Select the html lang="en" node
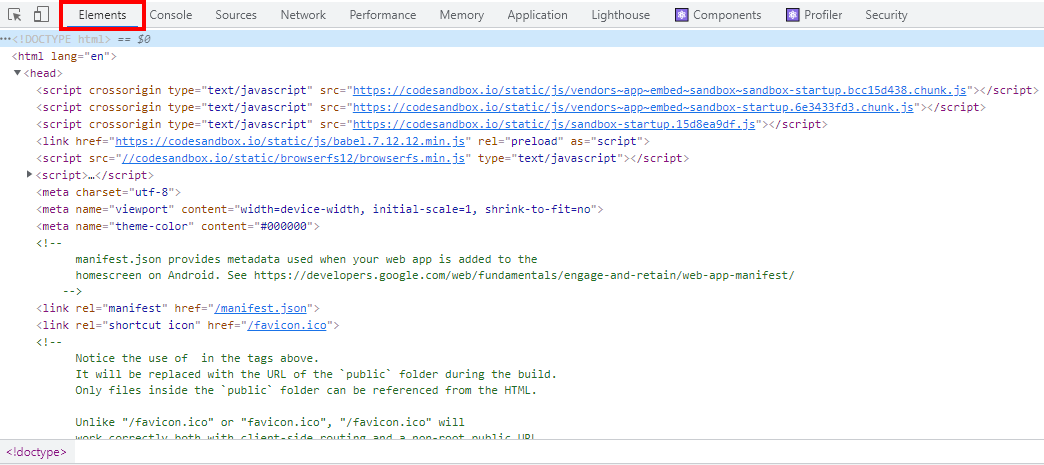1044x465 pixels. [x=64, y=56]
